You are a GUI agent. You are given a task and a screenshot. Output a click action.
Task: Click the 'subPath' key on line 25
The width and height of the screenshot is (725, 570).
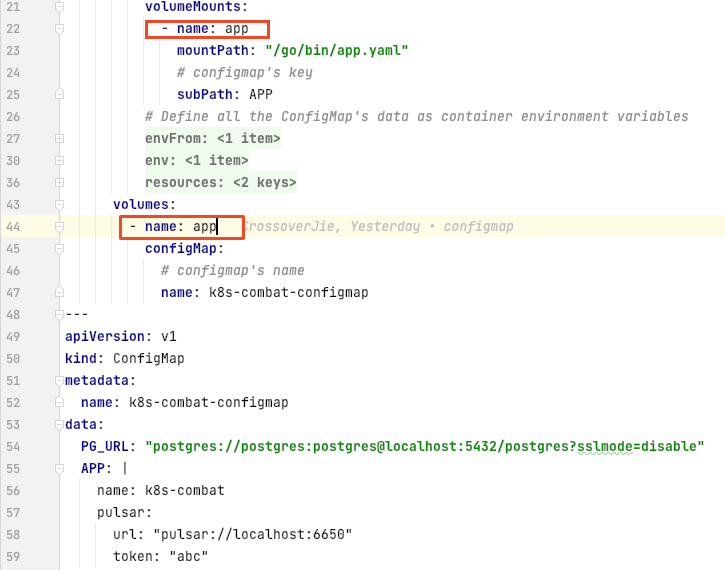204,94
